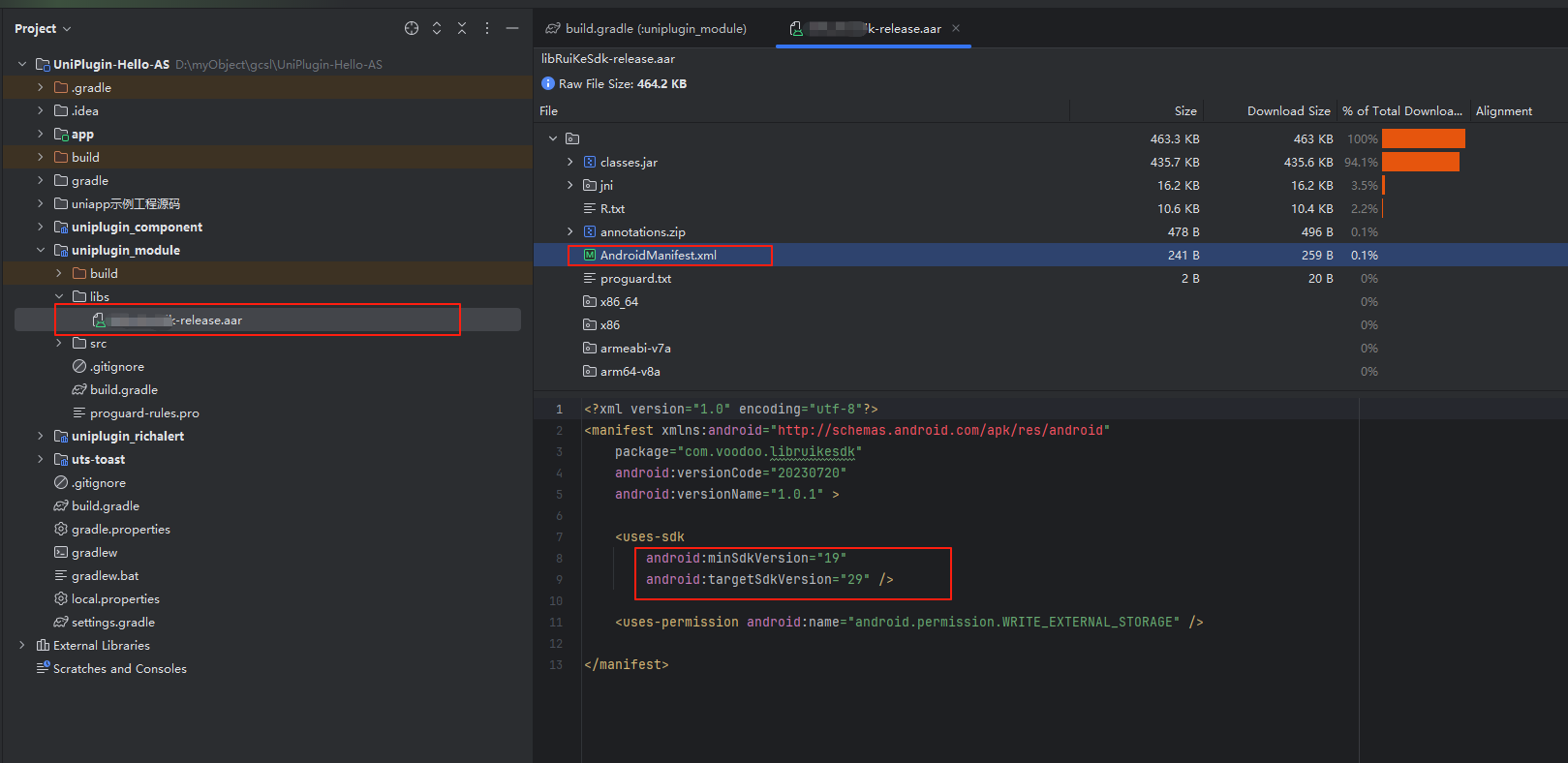1568x763 pixels.
Task: Open the Project view dropdown
Action: 43,29
